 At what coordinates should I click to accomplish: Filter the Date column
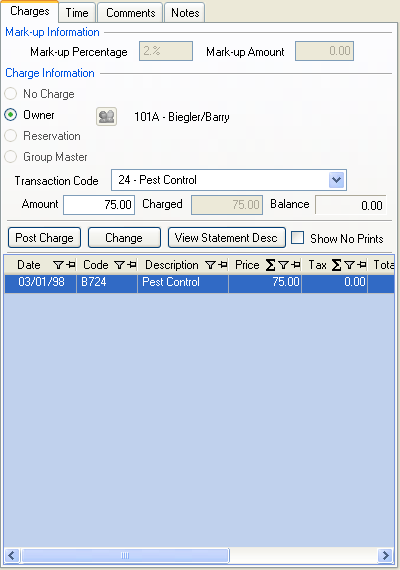point(58,265)
